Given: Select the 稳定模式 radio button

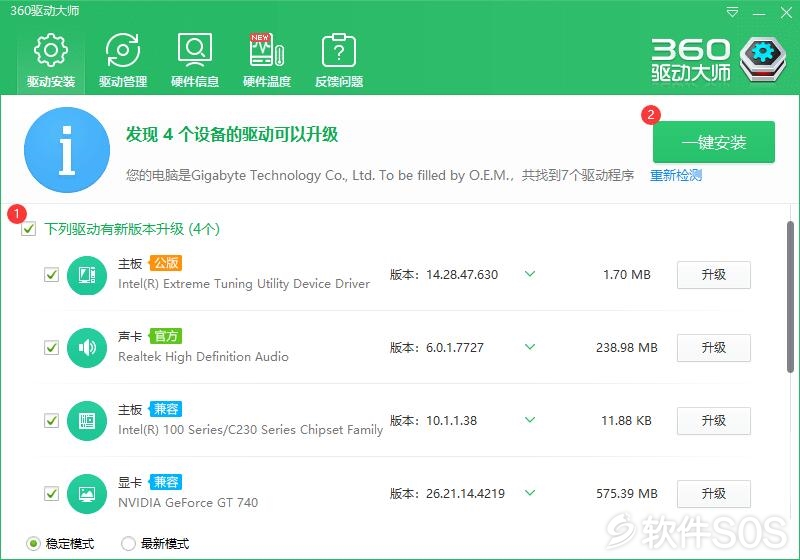Looking at the screenshot, I should point(33,544).
